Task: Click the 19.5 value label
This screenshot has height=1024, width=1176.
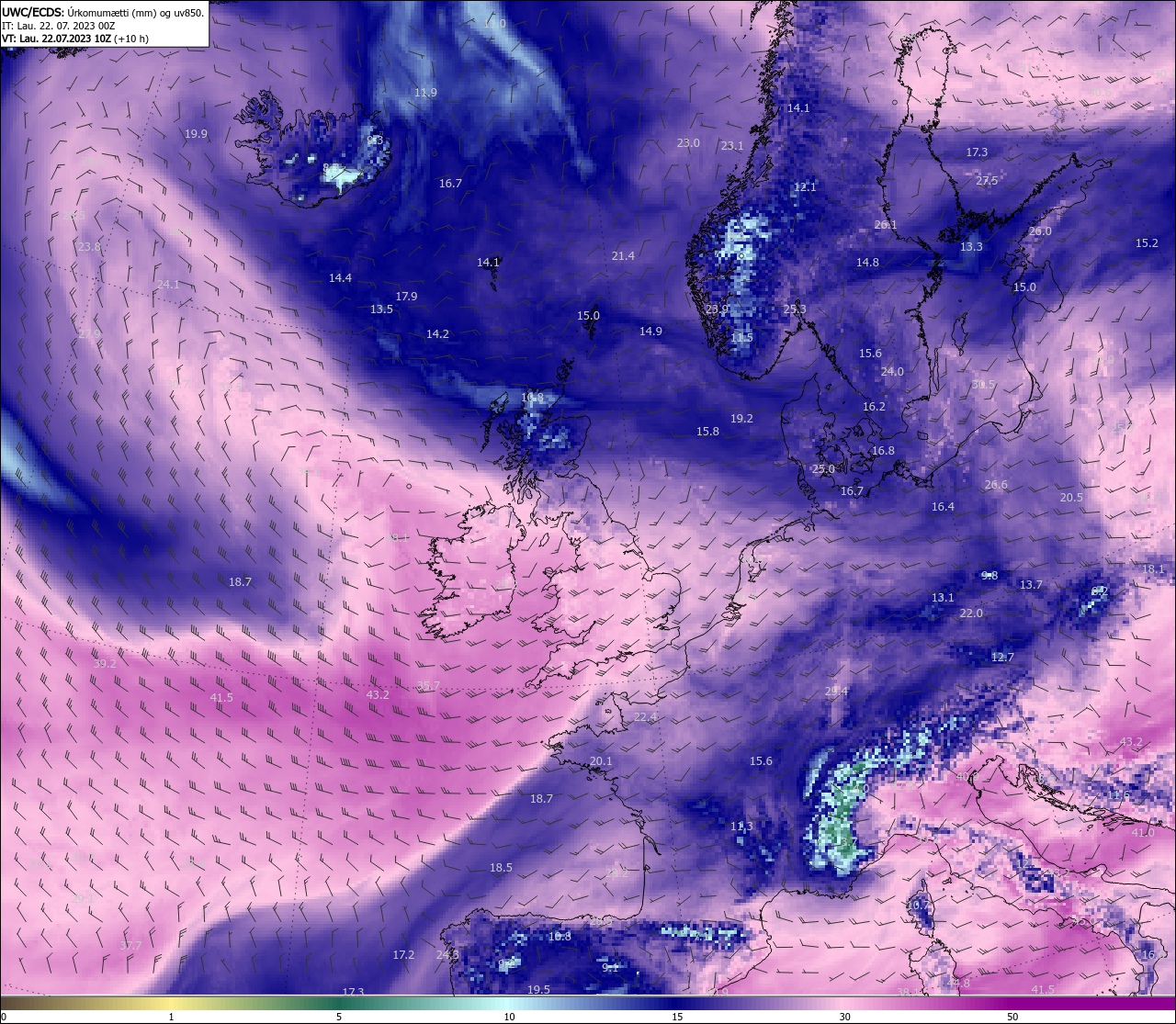Action: coord(538,990)
